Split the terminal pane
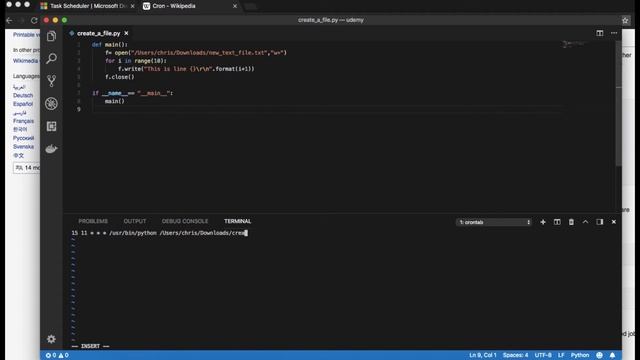Screen dimensions: 640x360 point(557,222)
